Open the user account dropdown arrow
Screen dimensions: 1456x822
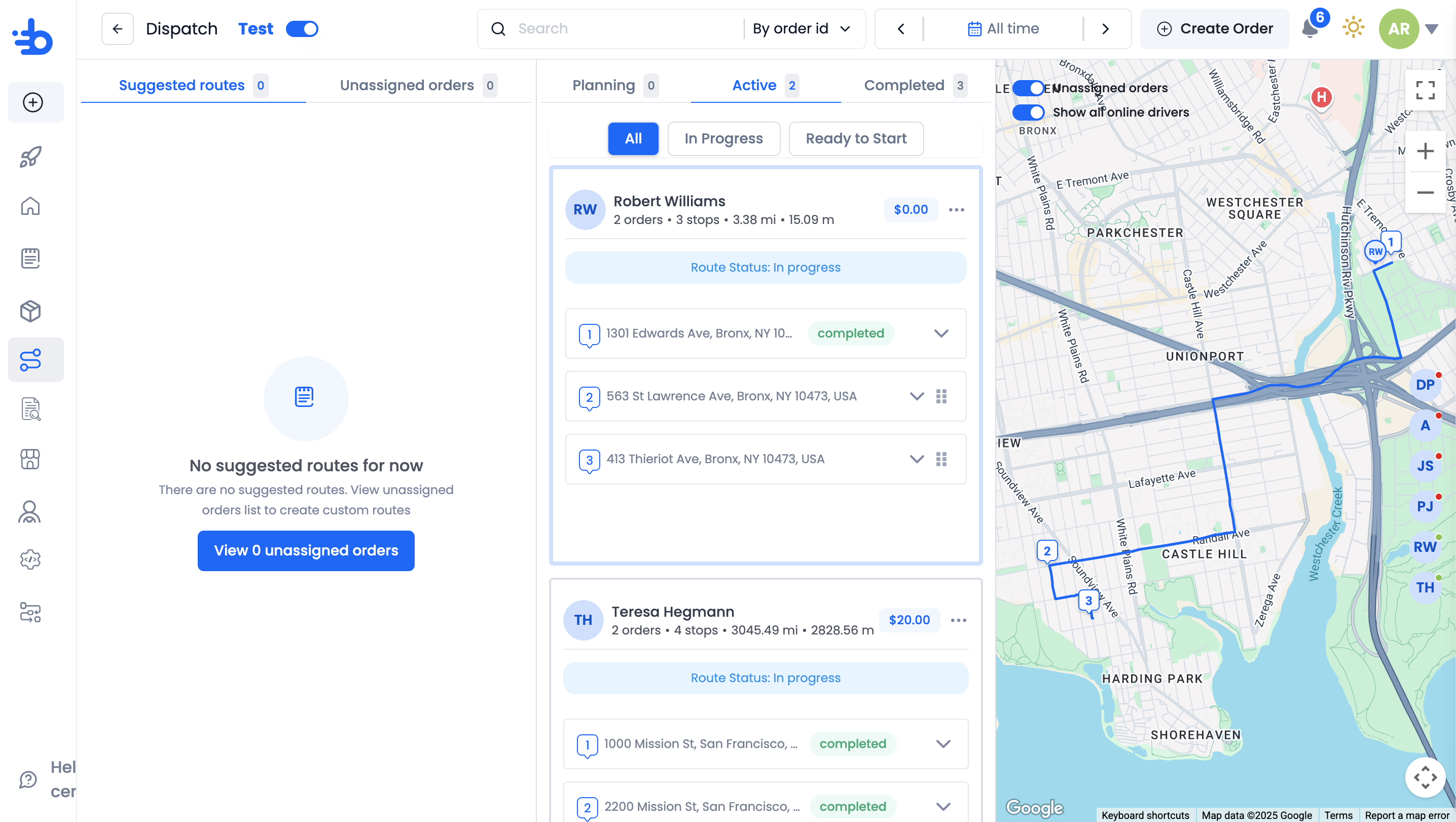click(1431, 29)
